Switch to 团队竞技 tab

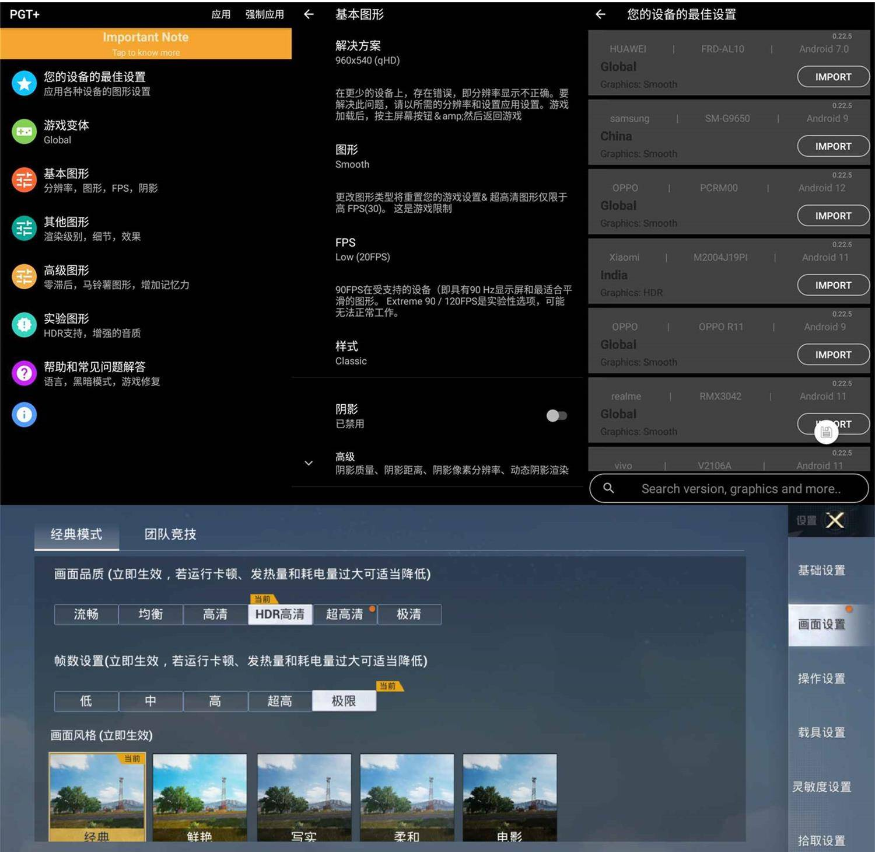click(170, 535)
